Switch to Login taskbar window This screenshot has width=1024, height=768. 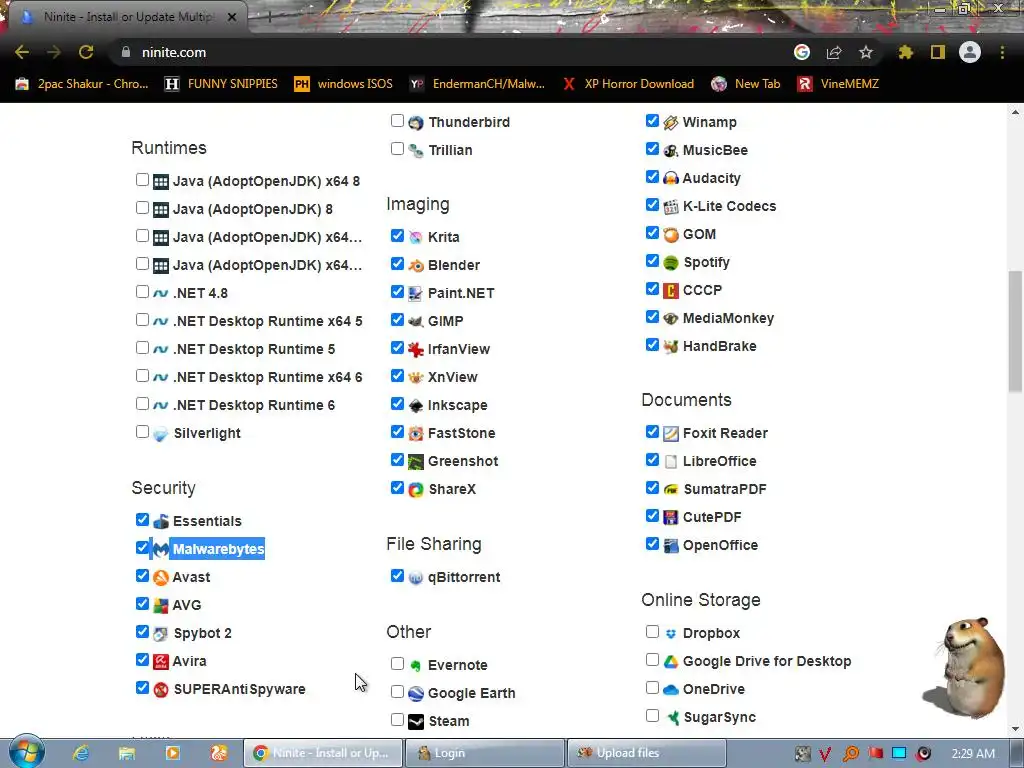point(485,753)
